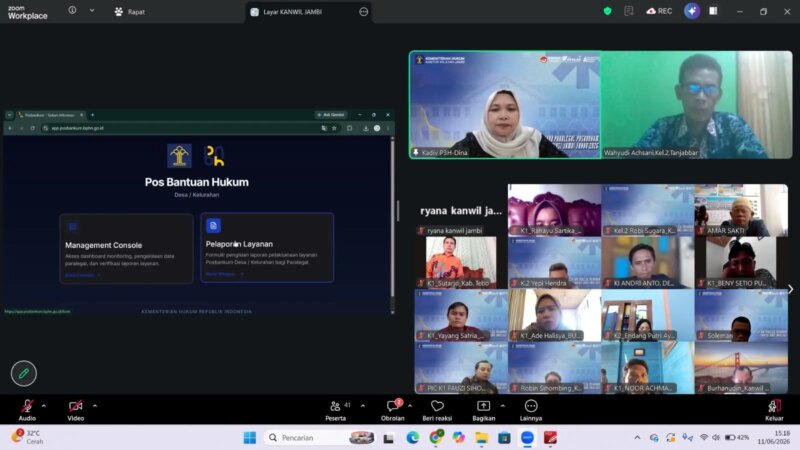Show the meeting info icon
800x450 pixels.
tap(72, 10)
